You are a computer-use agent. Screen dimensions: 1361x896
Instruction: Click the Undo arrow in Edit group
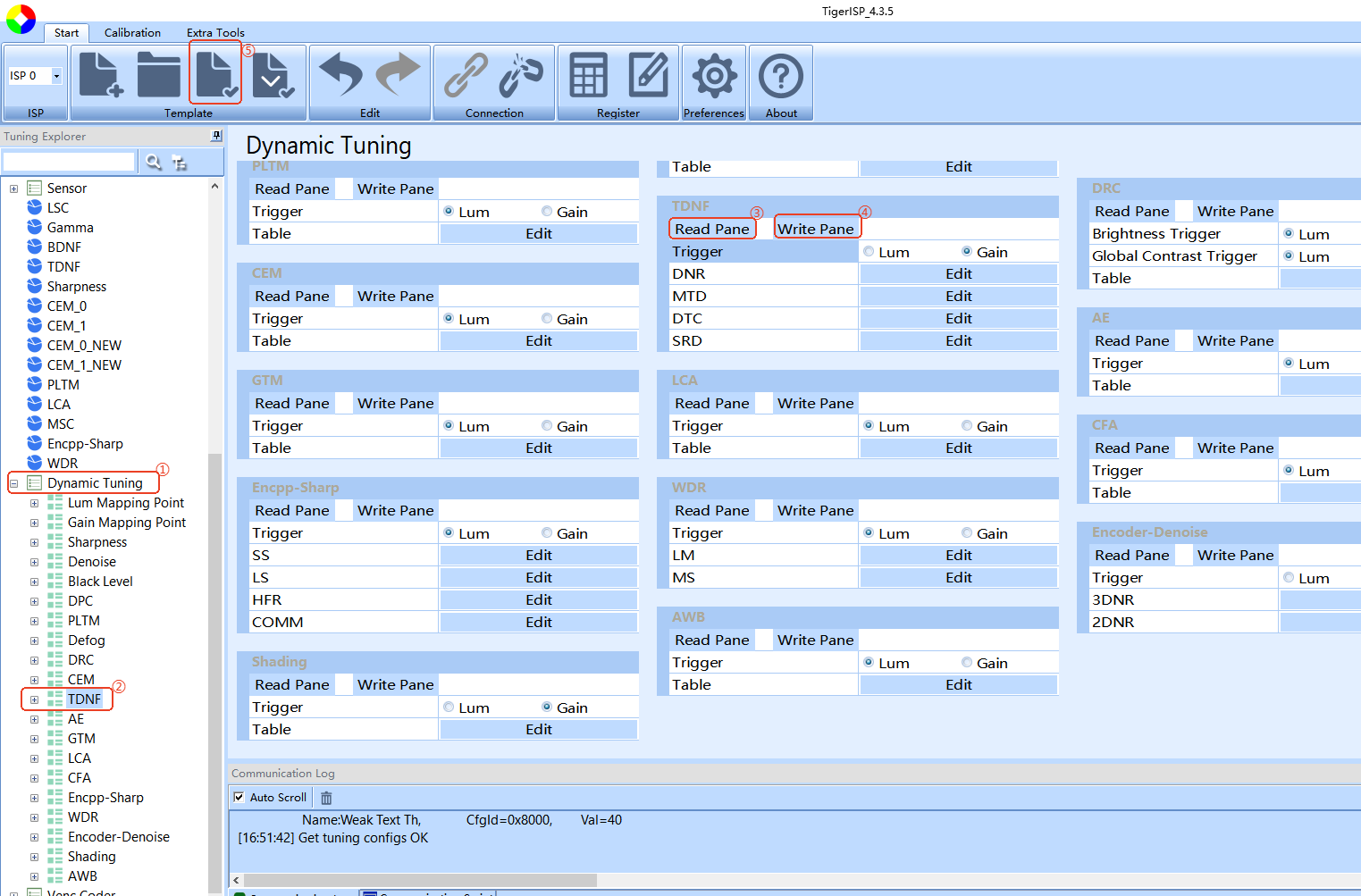pyautogui.click(x=340, y=74)
